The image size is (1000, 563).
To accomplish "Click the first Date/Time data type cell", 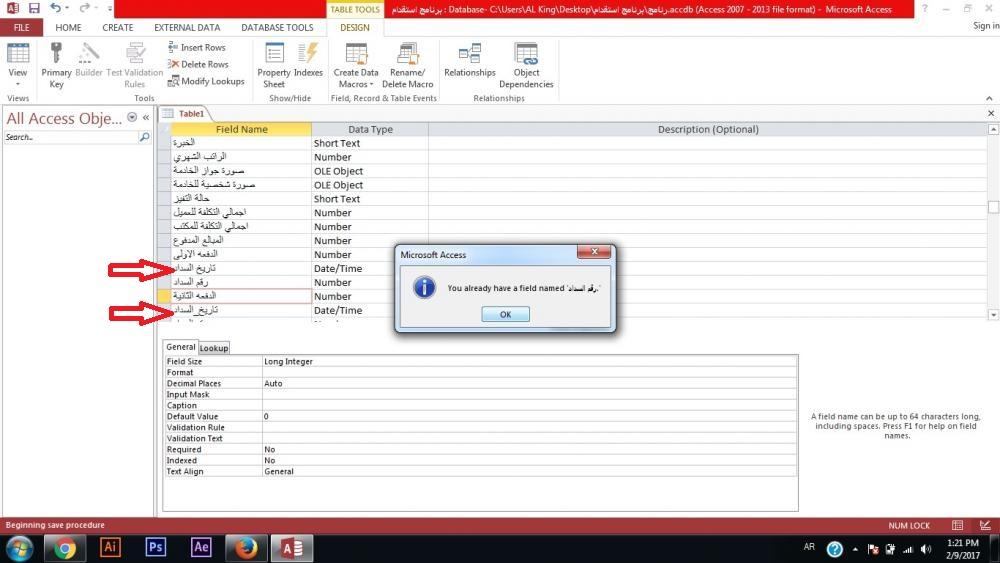I will coord(370,268).
